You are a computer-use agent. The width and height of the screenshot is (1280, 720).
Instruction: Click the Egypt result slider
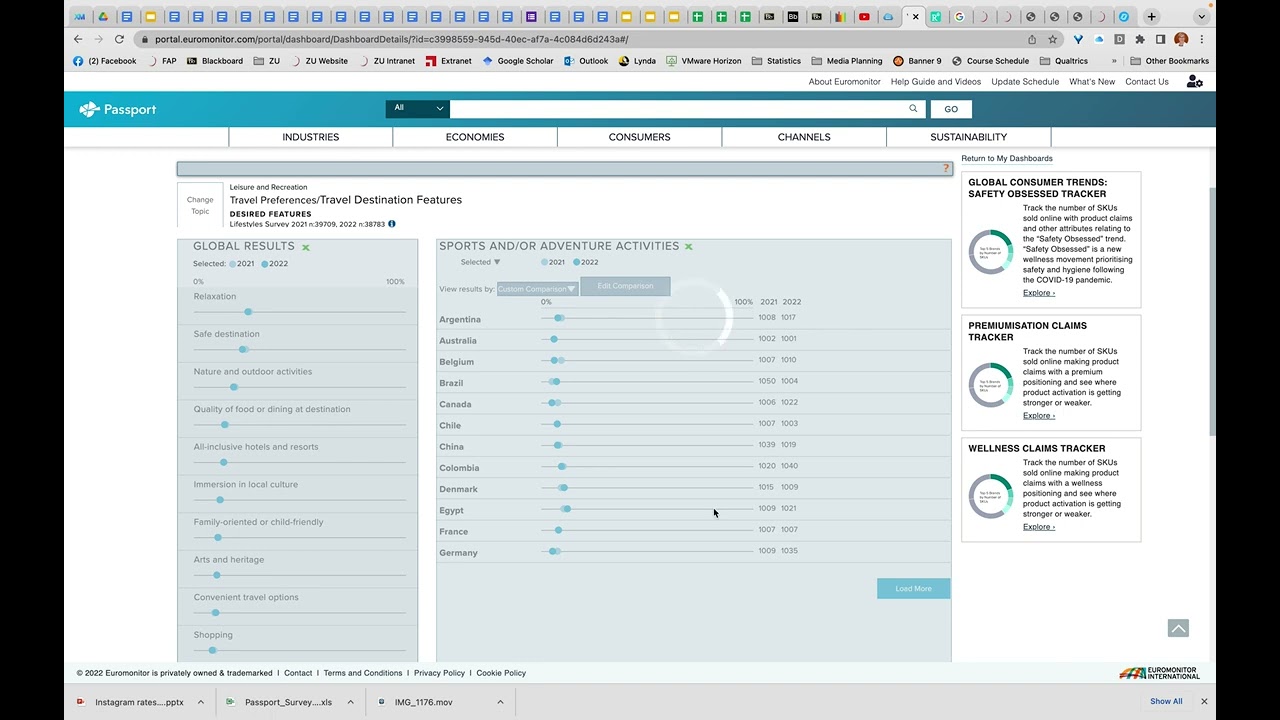click(x=647, y=509)
